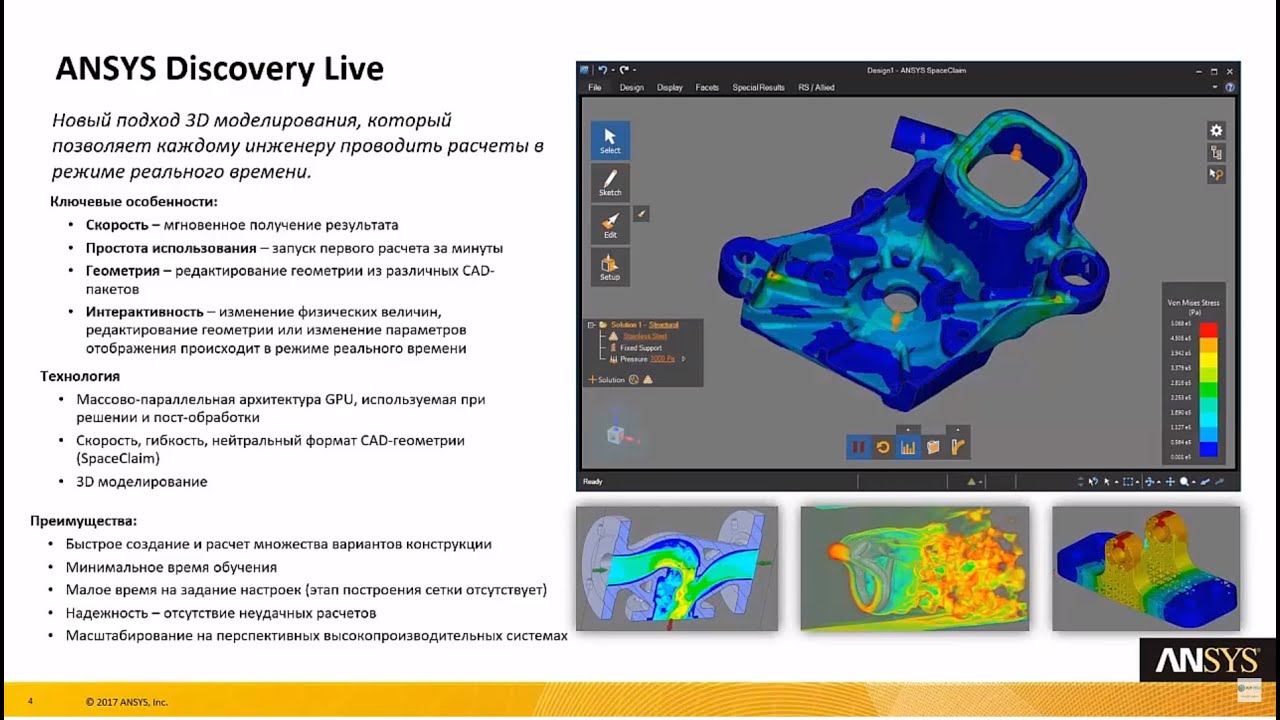This screenshot has height=720, width=1280.
Task: Open settings gear in the viewport corner
Action: coord(1216,131)
